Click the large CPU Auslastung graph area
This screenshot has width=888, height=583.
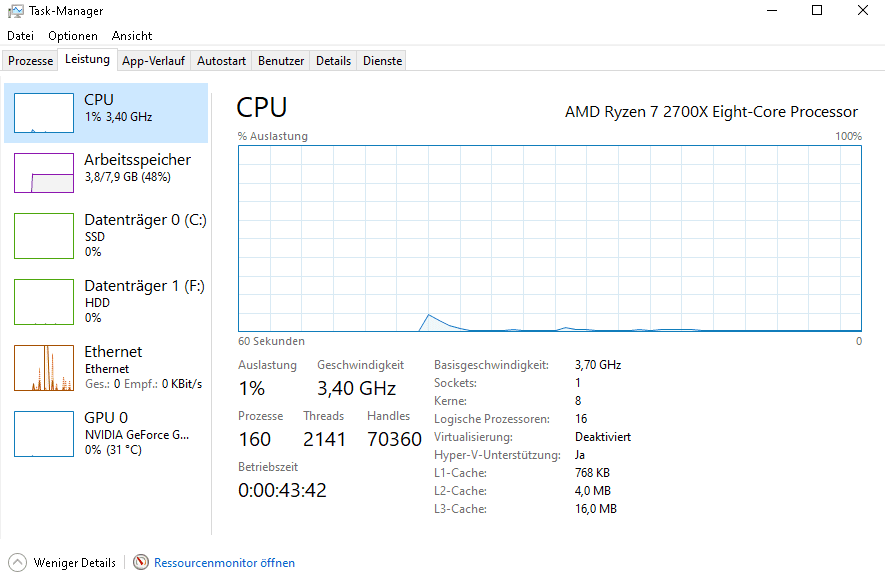[550, 239]
